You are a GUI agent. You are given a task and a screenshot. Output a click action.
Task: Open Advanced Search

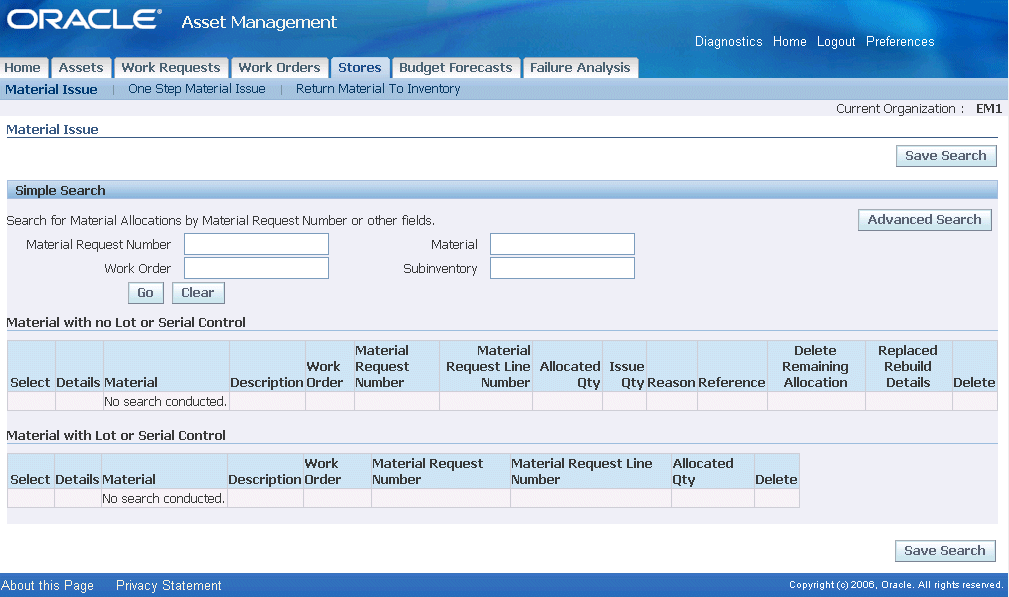925,220
